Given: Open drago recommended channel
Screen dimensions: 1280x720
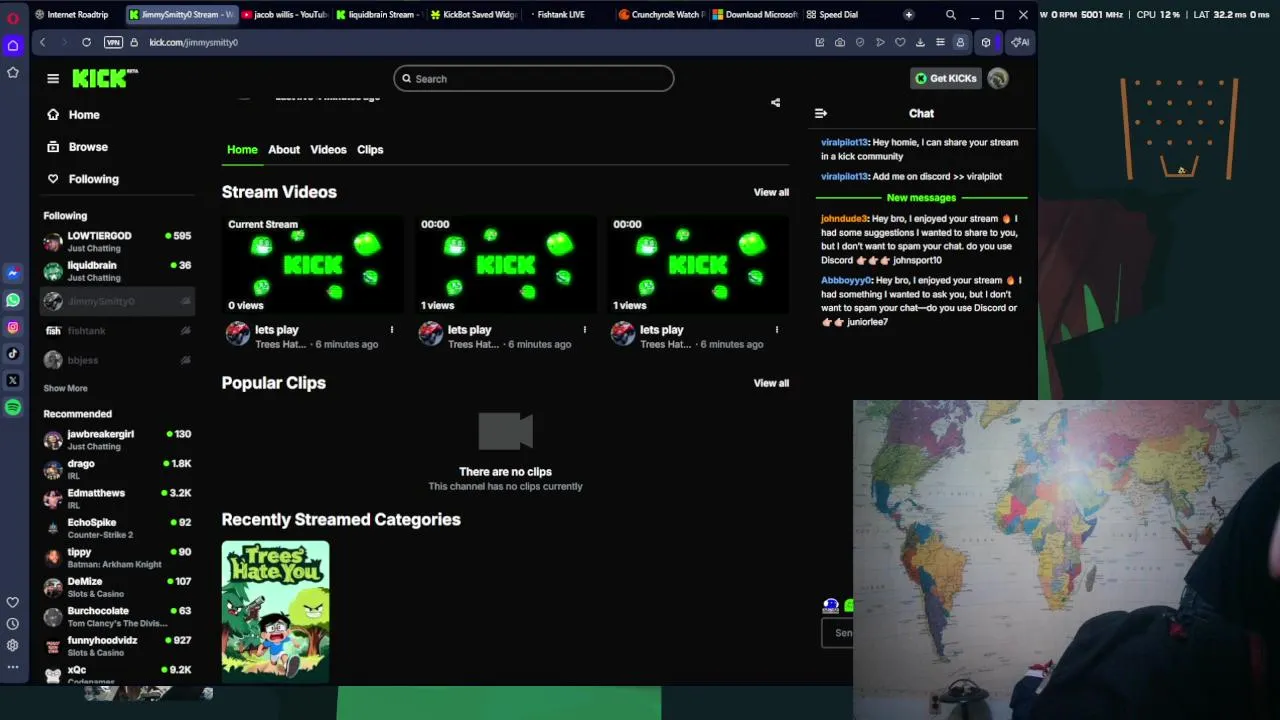Looking at the screenshot, I should pos(117,469).
